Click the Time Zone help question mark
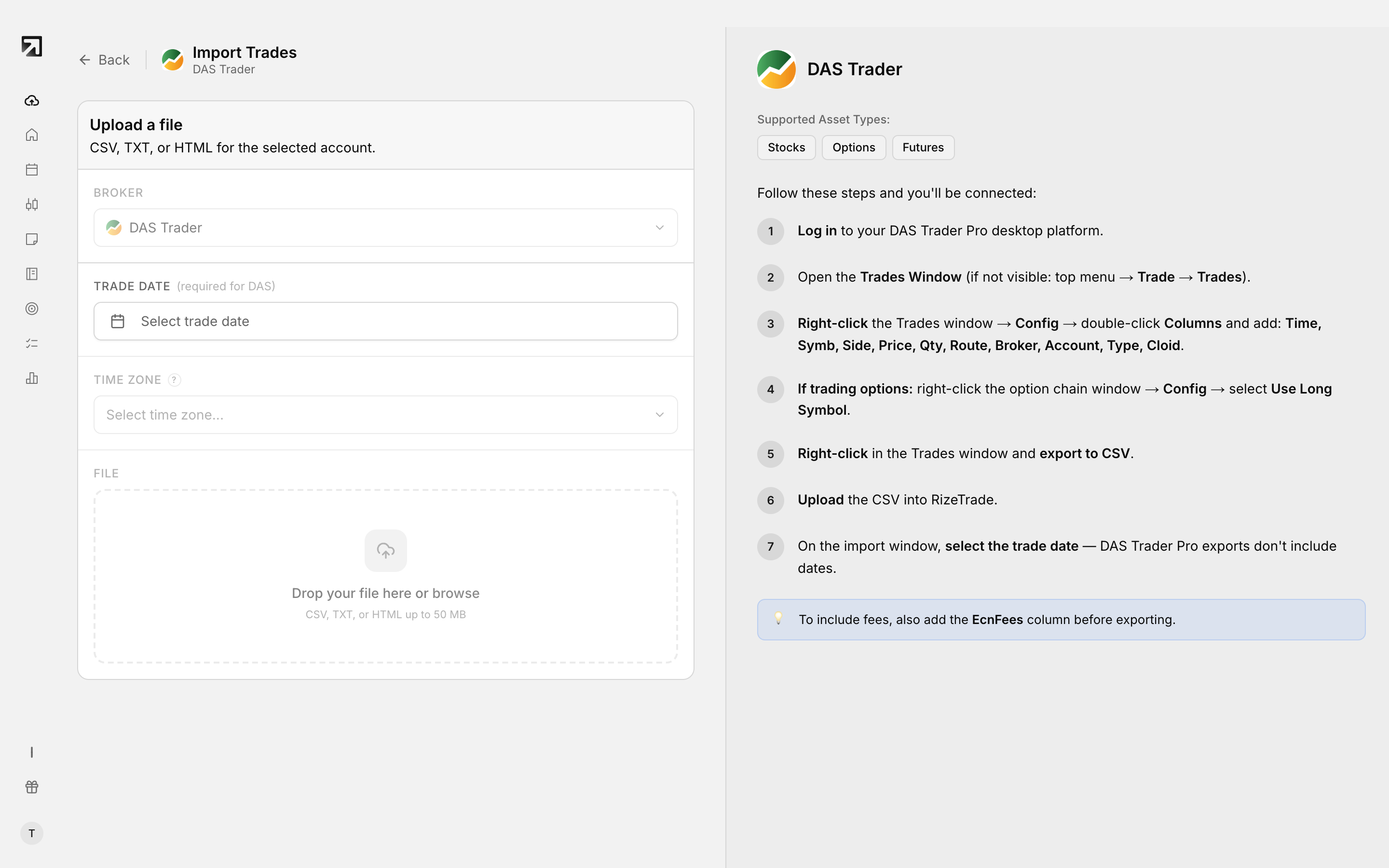 point(174,380)
